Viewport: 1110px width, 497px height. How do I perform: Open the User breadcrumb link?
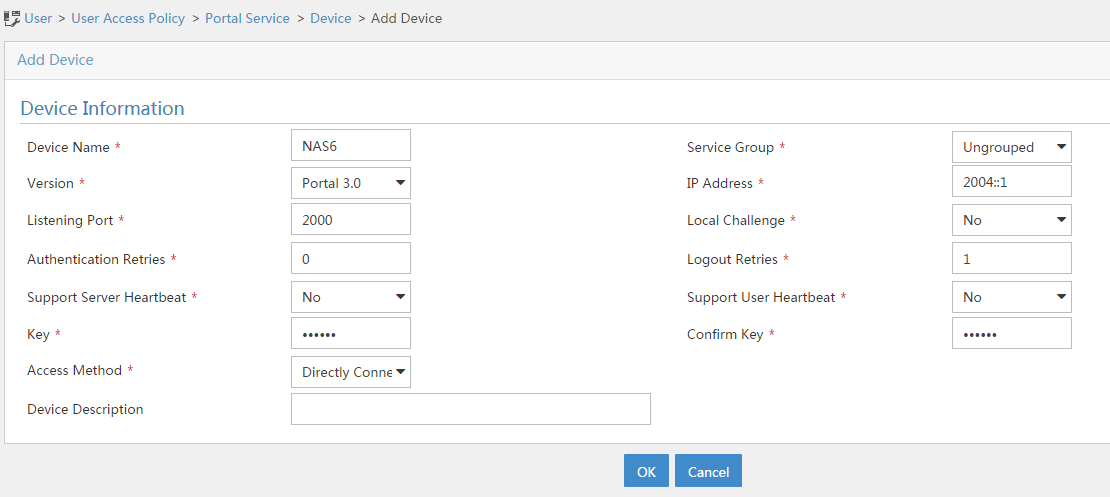38,18
